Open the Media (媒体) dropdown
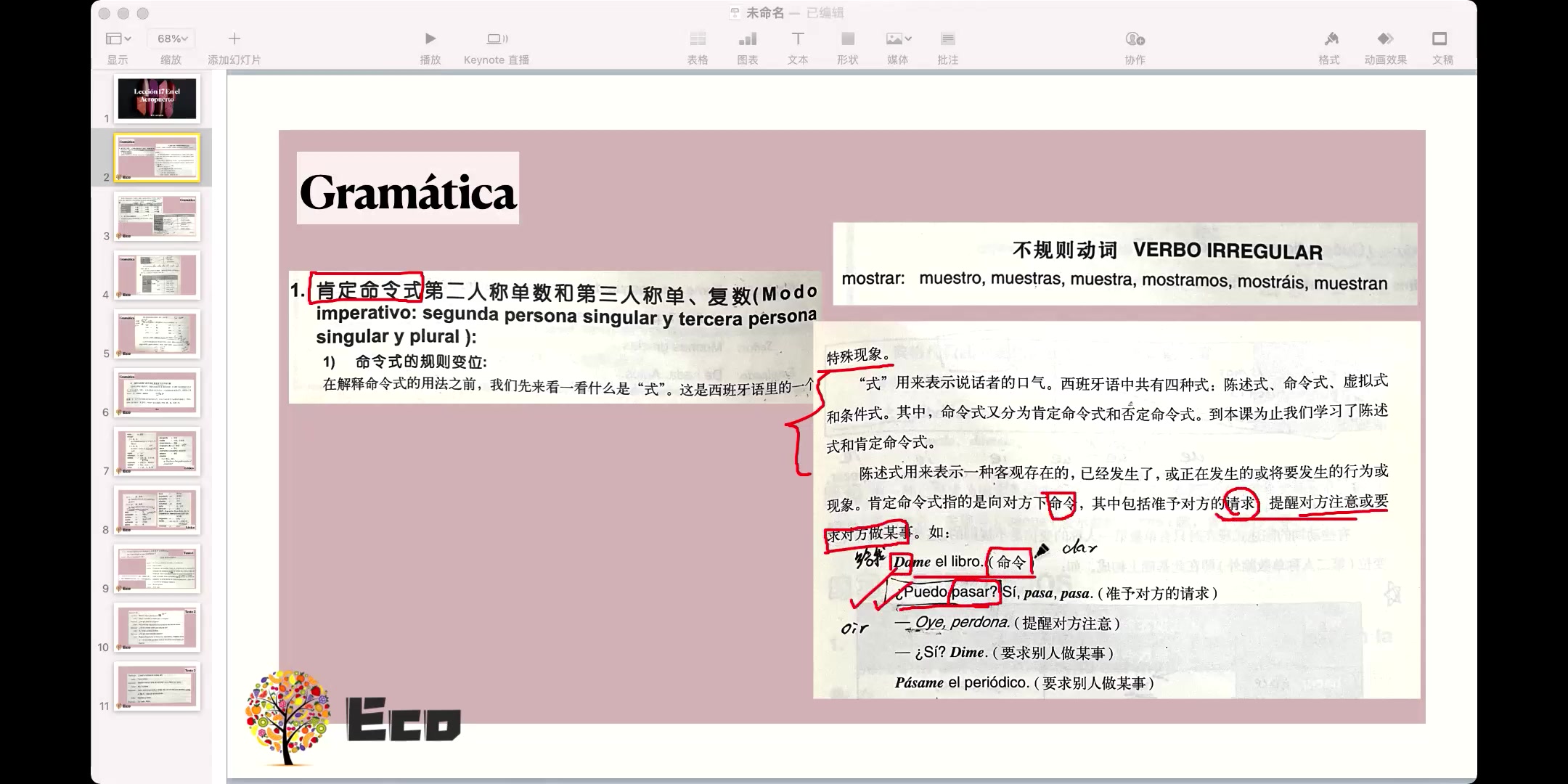 click(898, 38)
